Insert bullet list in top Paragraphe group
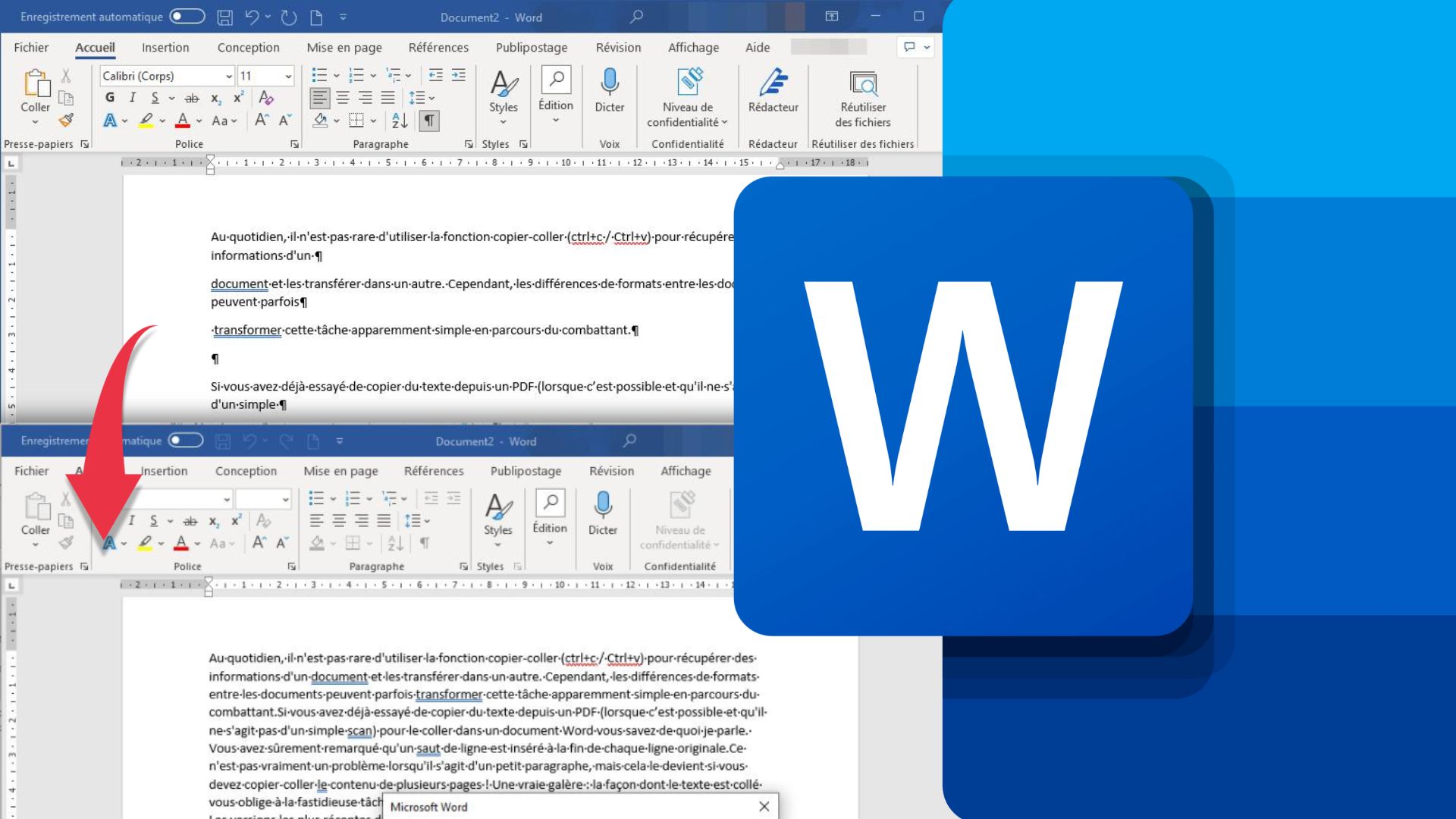The width and height of the screenshot is (1456, 819). [319, 75]
